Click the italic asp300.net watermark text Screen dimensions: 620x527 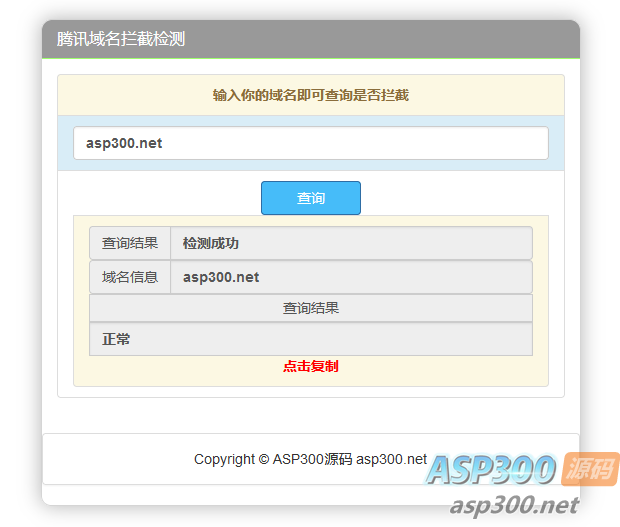(x=514, y=506)
